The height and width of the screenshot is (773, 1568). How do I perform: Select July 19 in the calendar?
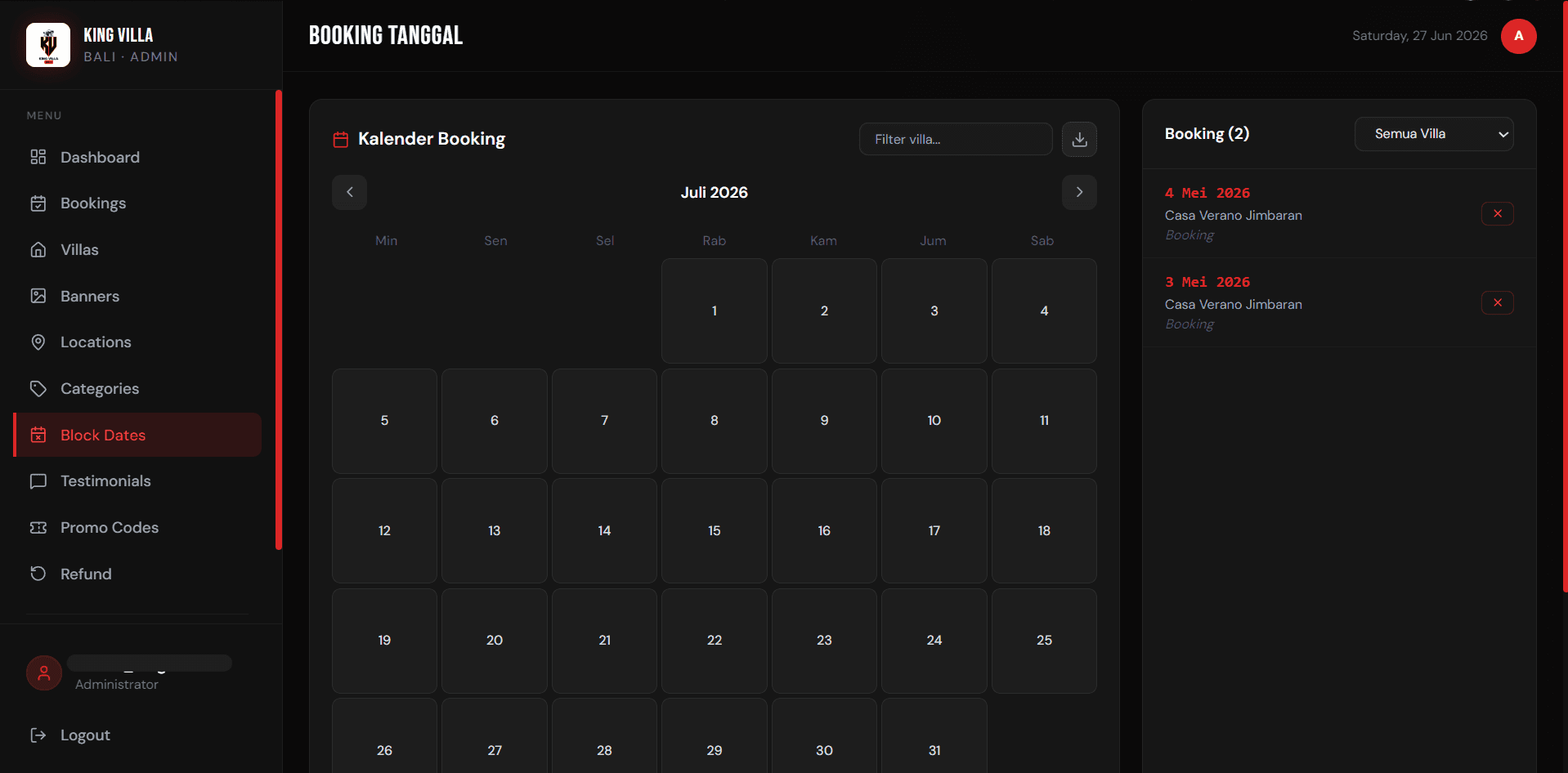click(384, 641)
